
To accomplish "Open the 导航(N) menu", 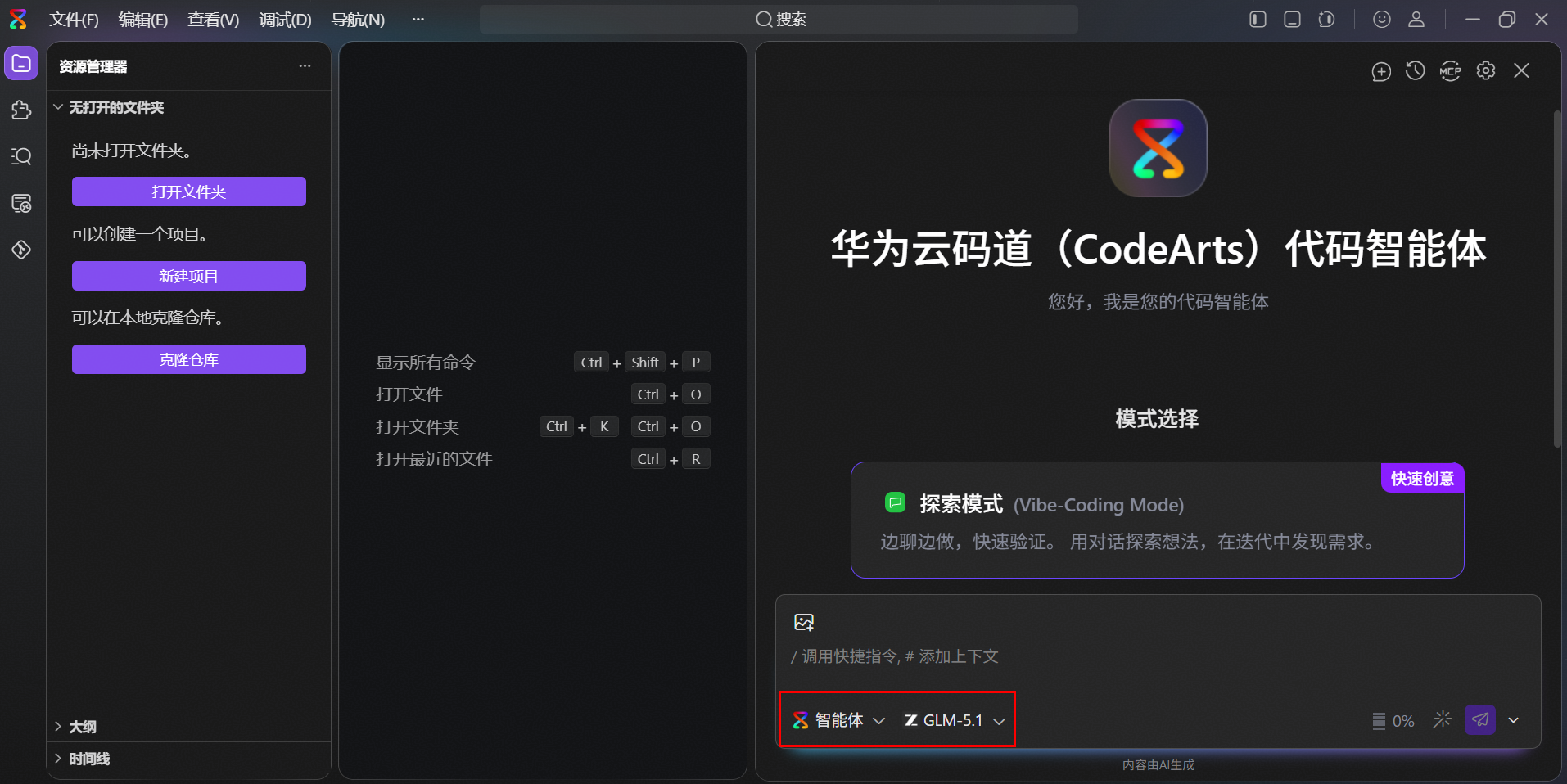I will pyautogui.click(x=358, y=20).
